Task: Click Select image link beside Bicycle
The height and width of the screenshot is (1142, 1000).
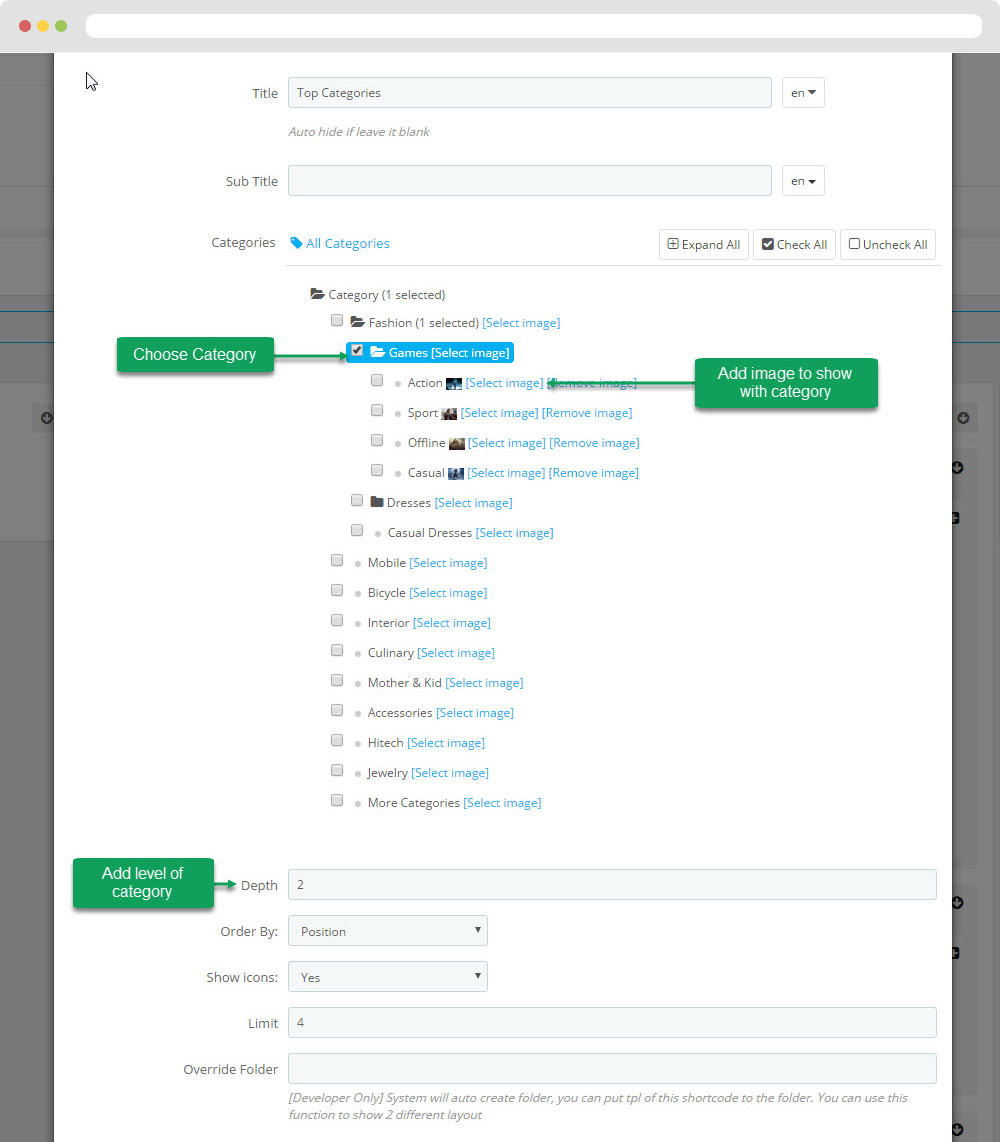Action: click(448, 593)
